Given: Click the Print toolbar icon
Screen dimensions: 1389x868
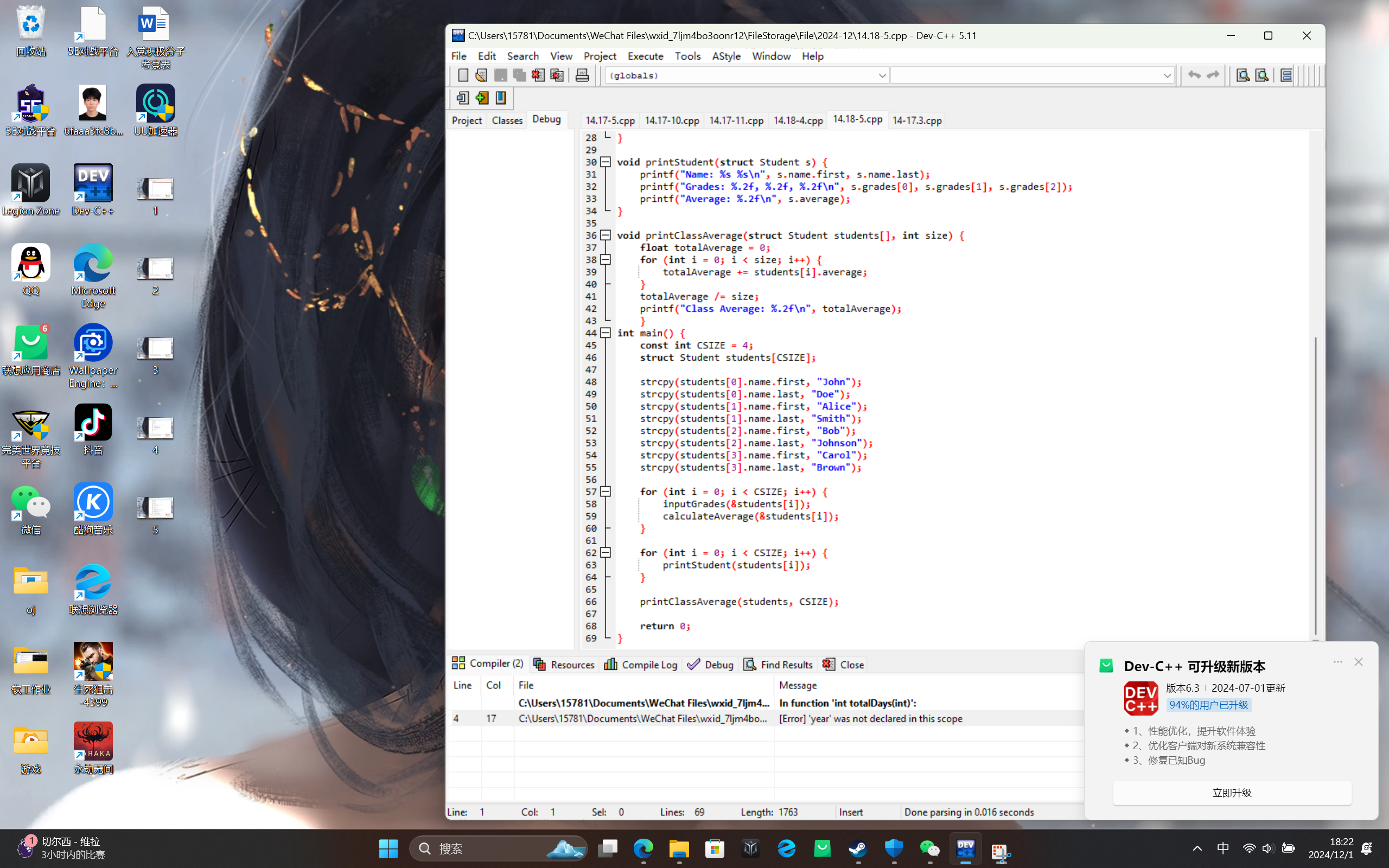Looking at the screenshot, I should tap(582, 75).
